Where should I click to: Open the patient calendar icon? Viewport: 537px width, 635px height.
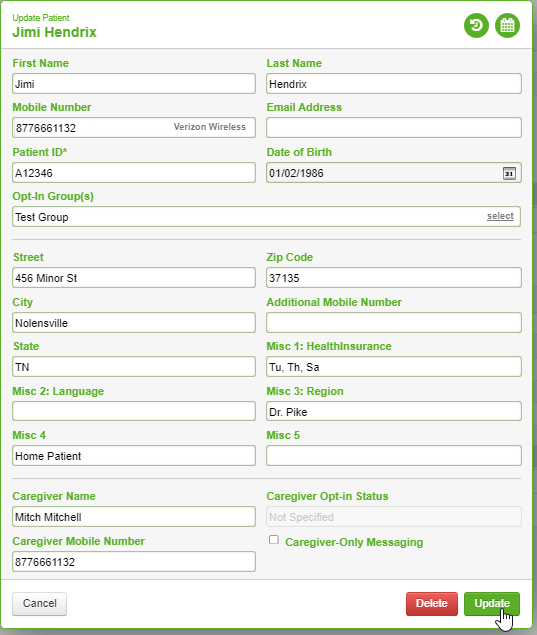point(507,26)
